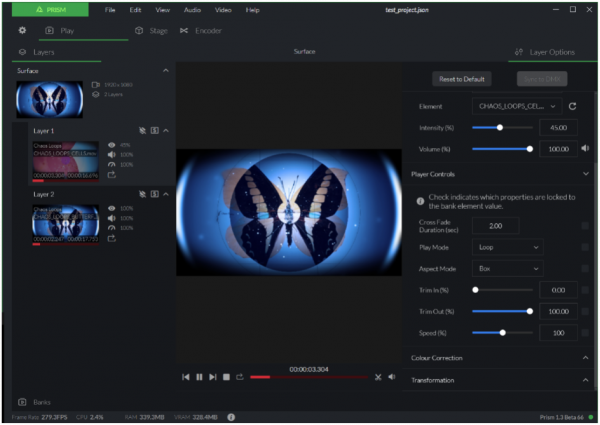
Task: Check the Trim In lock box
Action: (585, 290)
